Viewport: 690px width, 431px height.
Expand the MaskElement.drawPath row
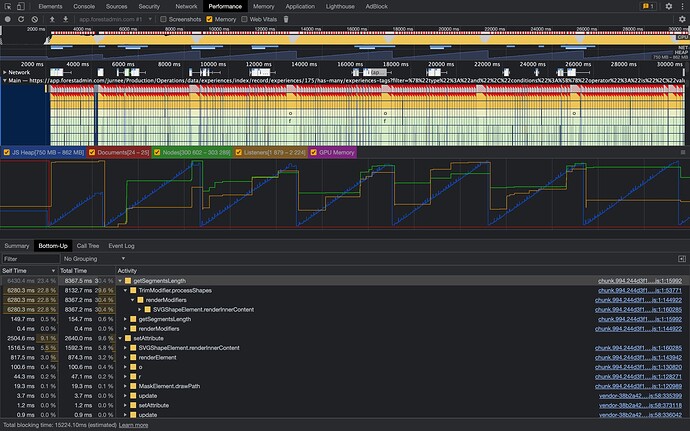tap(125, 386)
